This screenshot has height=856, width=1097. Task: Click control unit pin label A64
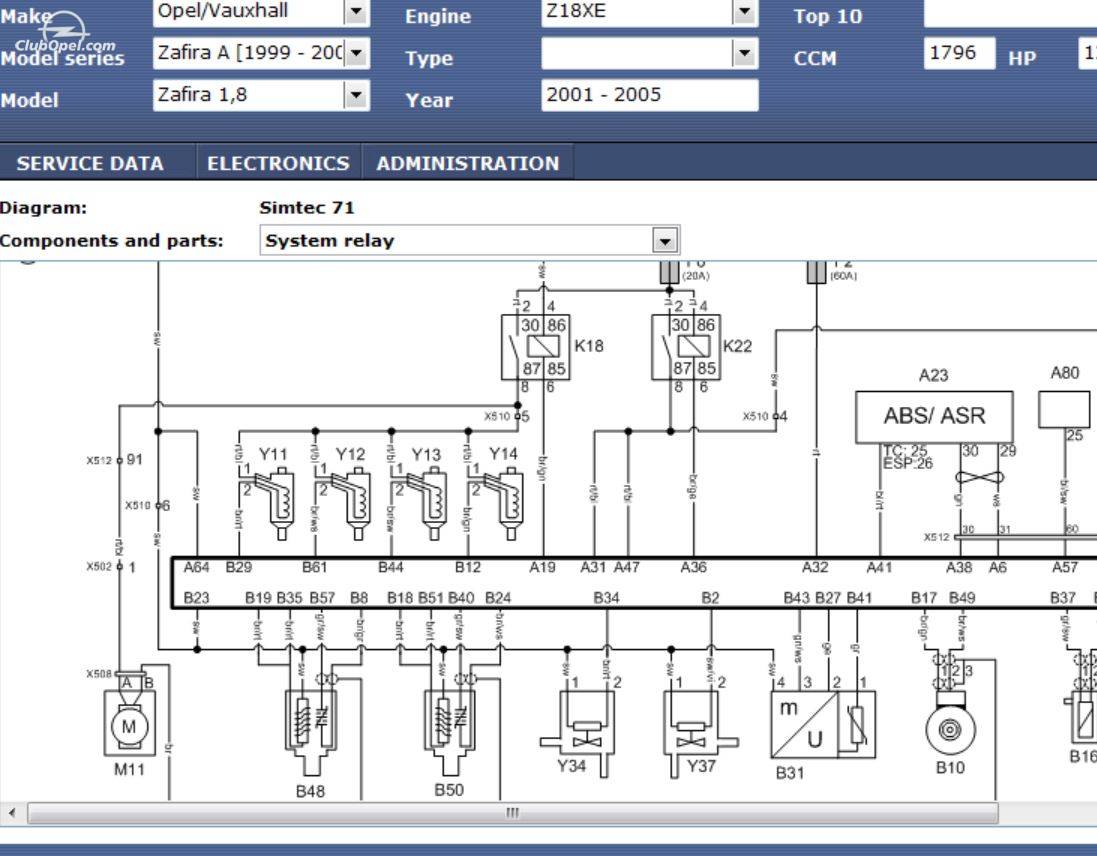pos(197,567)
